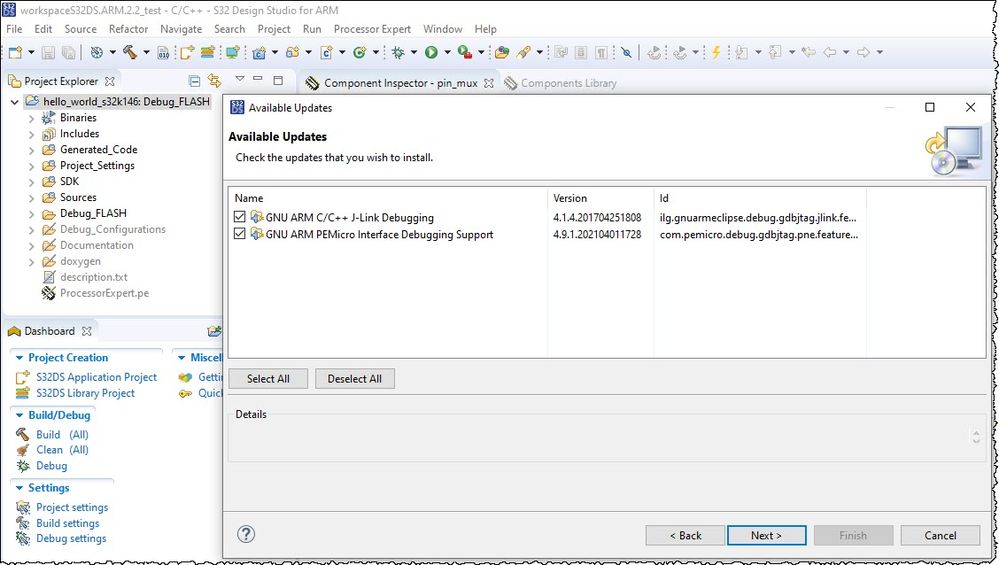Image resolution: width=999 pixels, height=565 pixels.
Task: Click the green New Class icon
Action: tap(359, 52)
